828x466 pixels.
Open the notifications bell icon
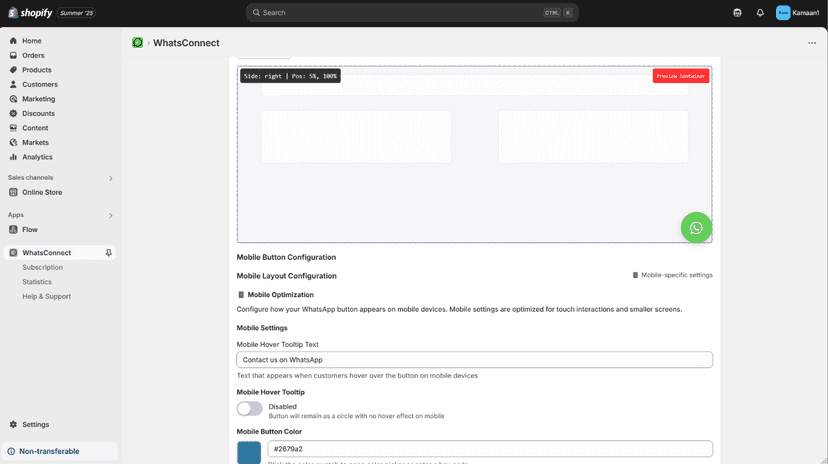760,13
